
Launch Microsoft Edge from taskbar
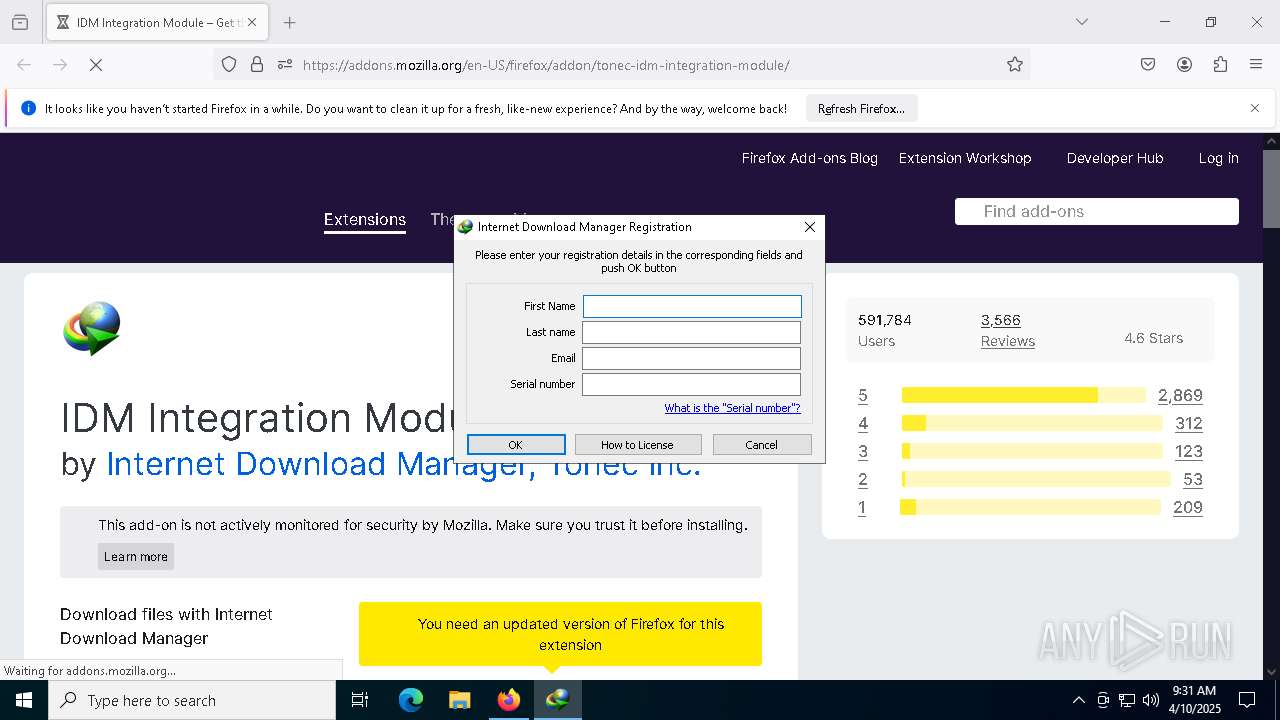point(411,700)
